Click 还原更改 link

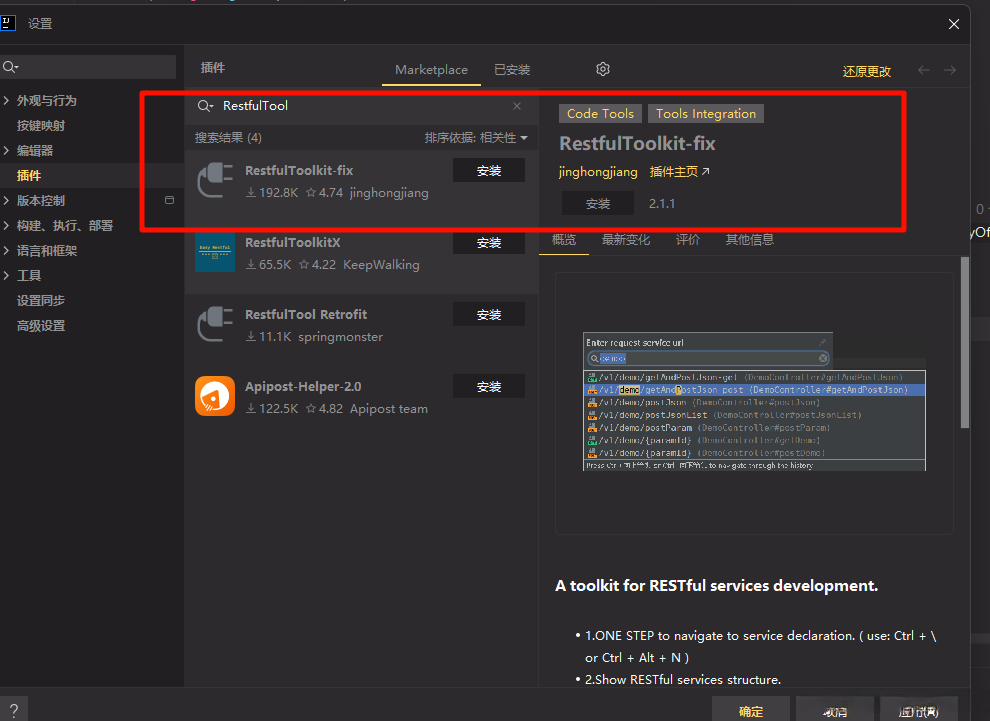pyautogui.click(x=867, y=71)
